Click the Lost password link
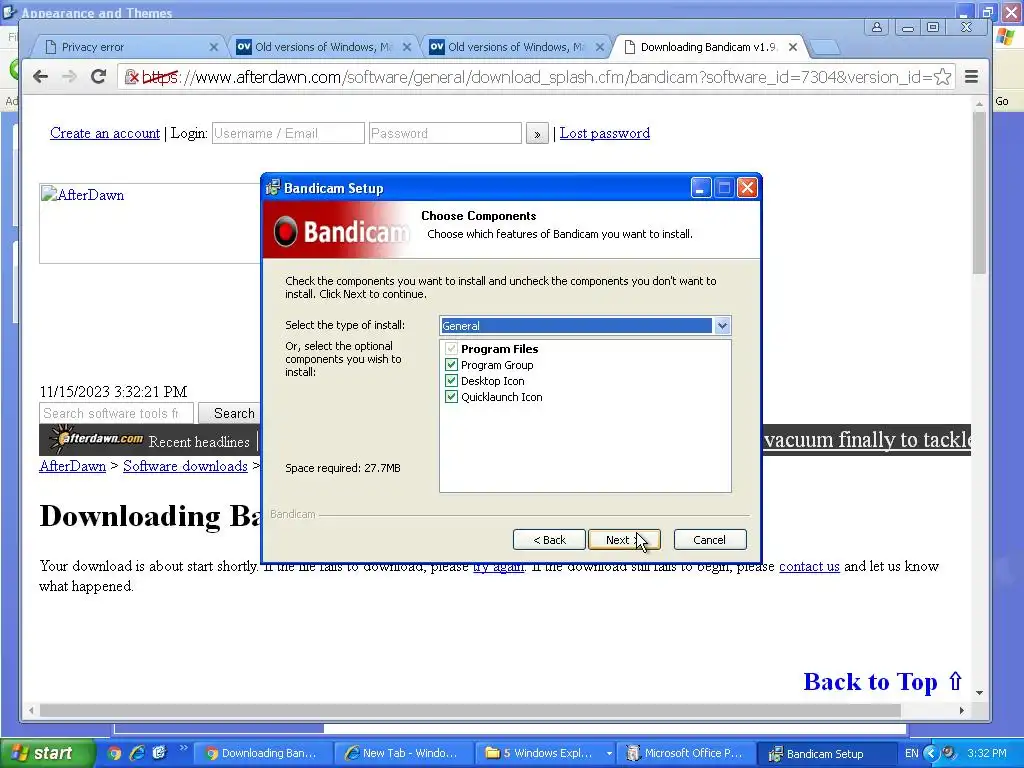The width and height of the screenshot is (1024, 768). (x=605, y=133)
